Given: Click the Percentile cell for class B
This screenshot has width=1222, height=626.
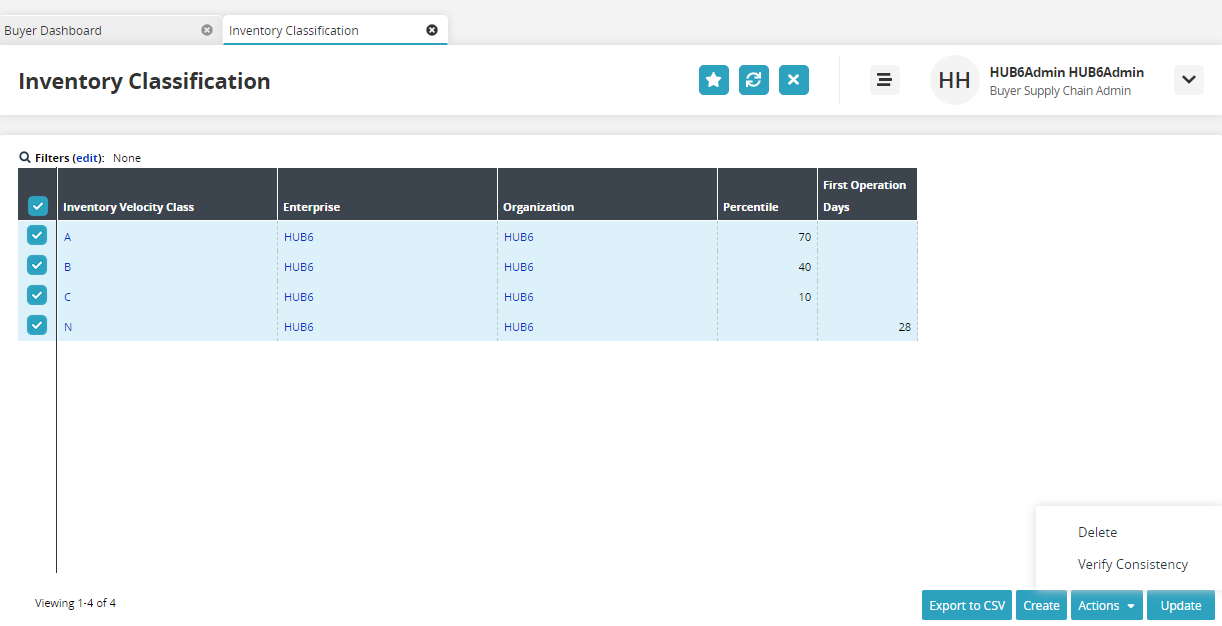Looking at the screenshot, I should 766,267.
